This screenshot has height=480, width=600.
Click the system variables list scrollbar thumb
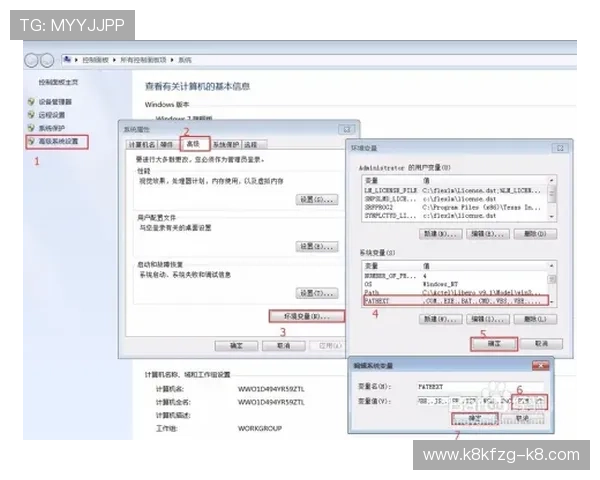552,279
